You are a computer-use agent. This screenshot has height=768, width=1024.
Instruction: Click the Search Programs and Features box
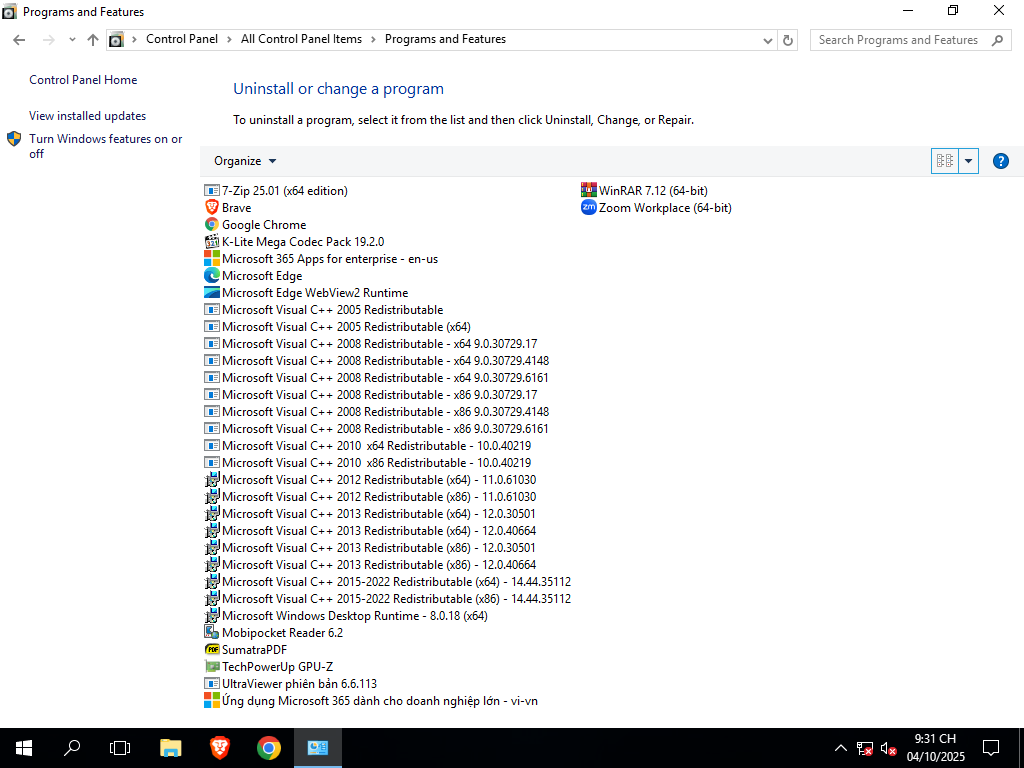point(898,40)
